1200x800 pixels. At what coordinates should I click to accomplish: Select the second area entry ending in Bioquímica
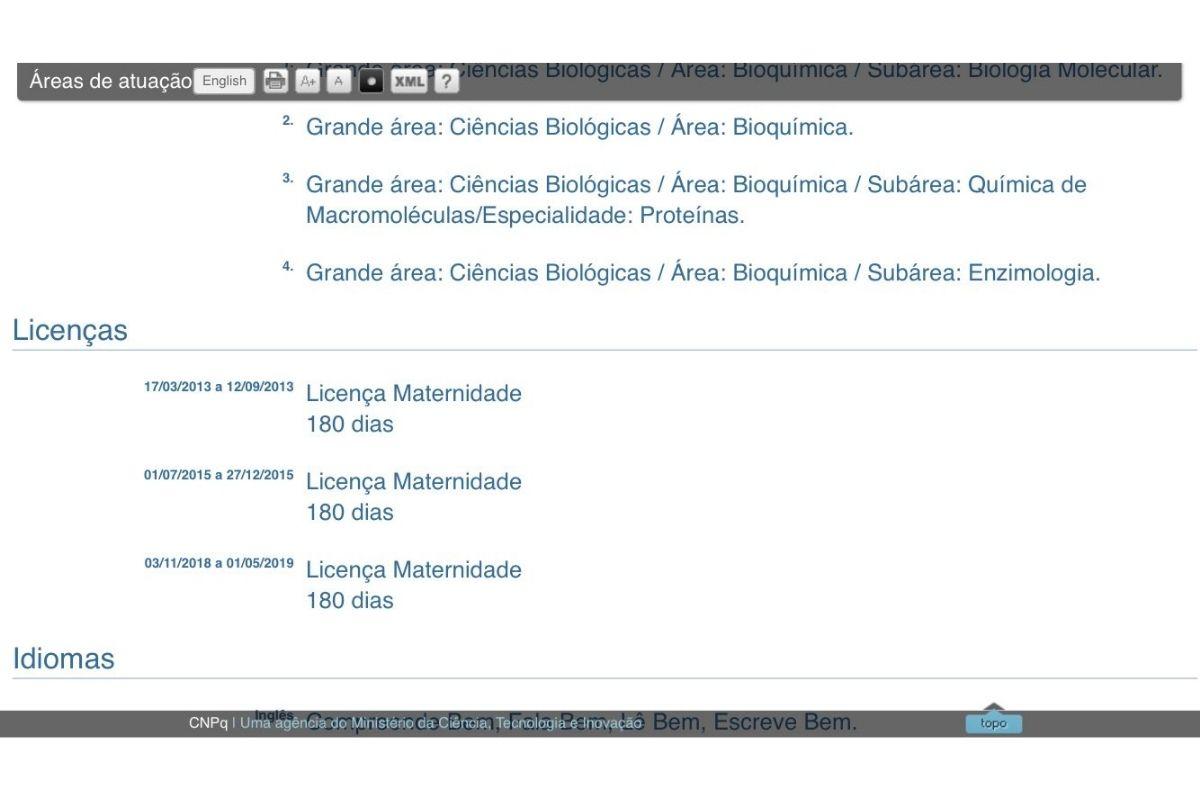click(579, 128)
